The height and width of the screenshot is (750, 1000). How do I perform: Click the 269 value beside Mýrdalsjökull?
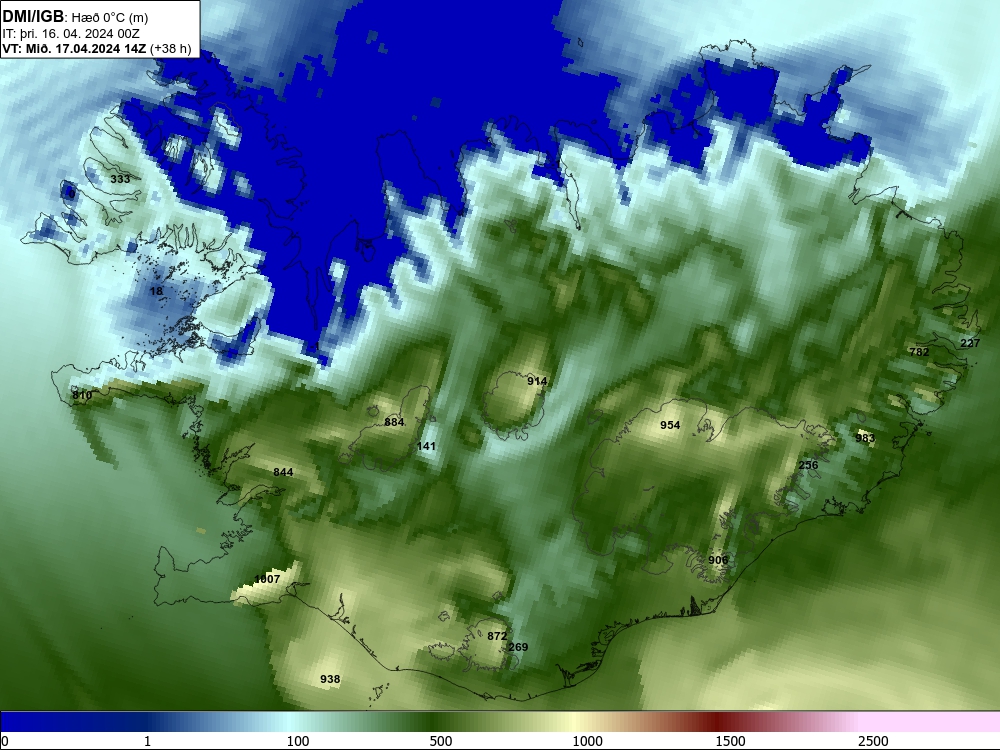coord(518,647)
